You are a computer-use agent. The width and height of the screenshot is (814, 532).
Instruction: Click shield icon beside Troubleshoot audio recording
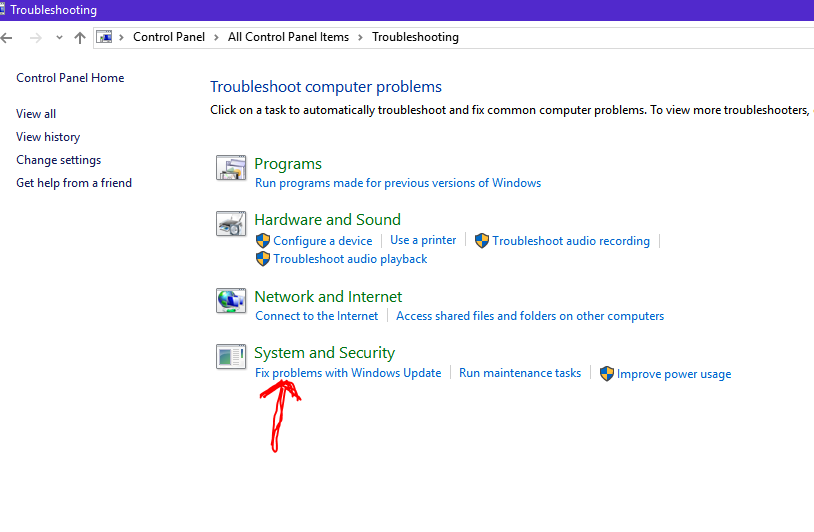[482, 241]
